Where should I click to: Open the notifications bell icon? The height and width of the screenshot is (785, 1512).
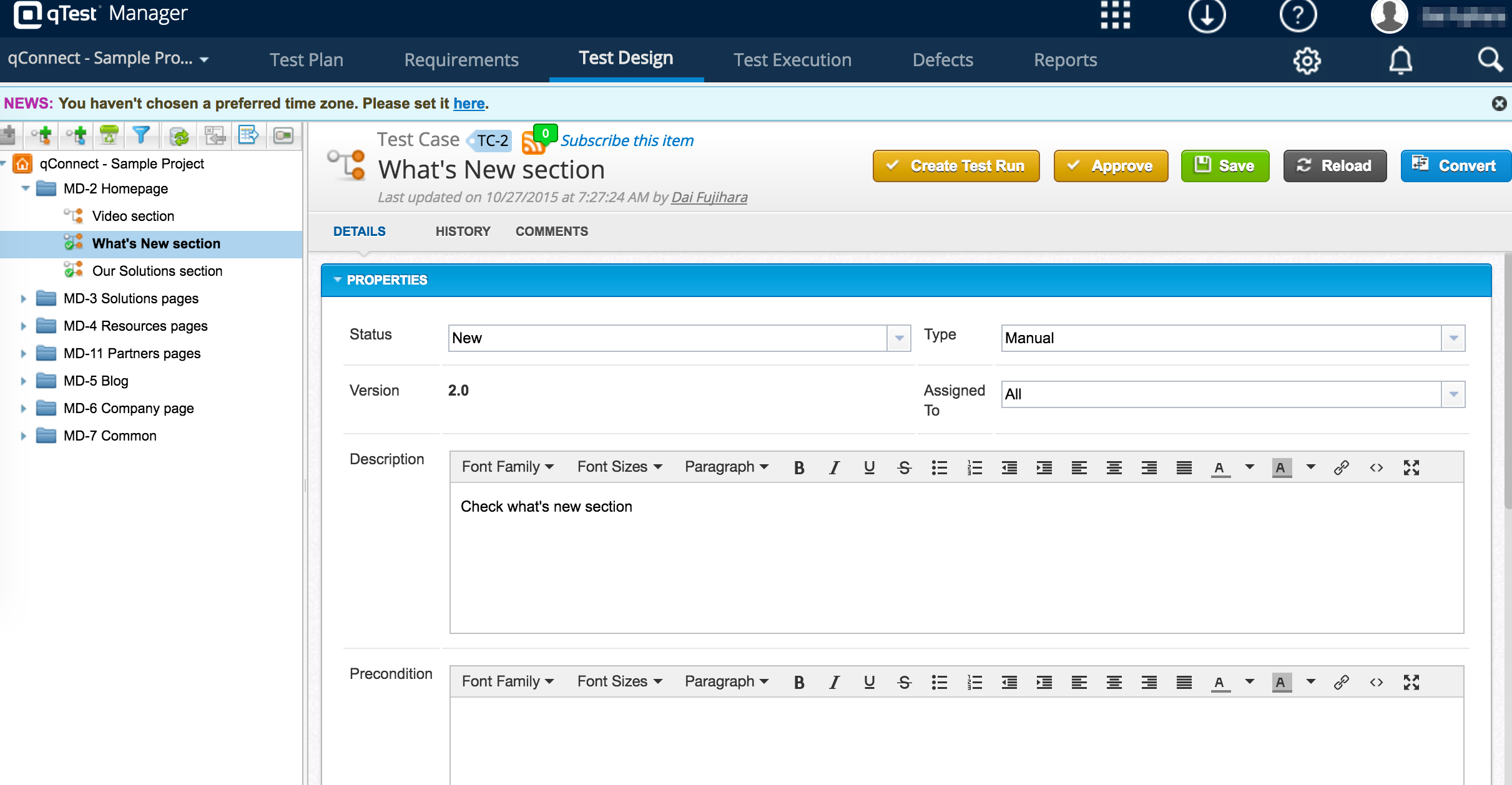coord(1400,61)
